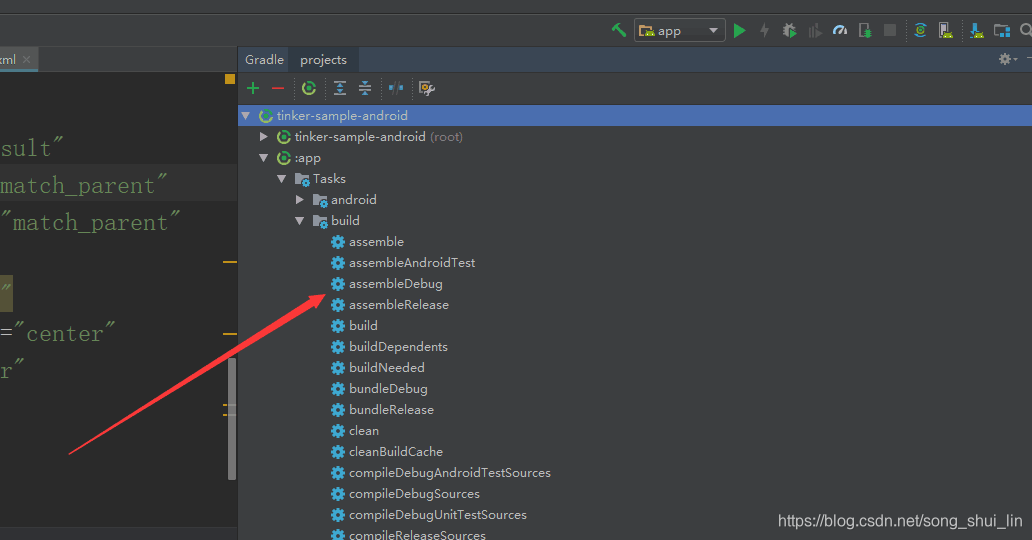Click the yellow inspection indicator square
The height and width of the screenshot is (540, 1032).
click(x=230, y=79)
